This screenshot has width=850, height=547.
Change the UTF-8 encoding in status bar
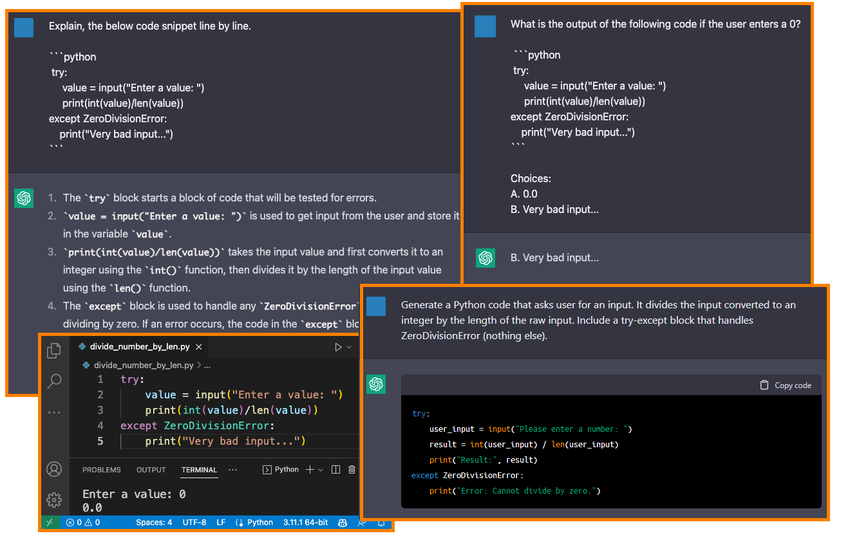[x=194, y=522]
